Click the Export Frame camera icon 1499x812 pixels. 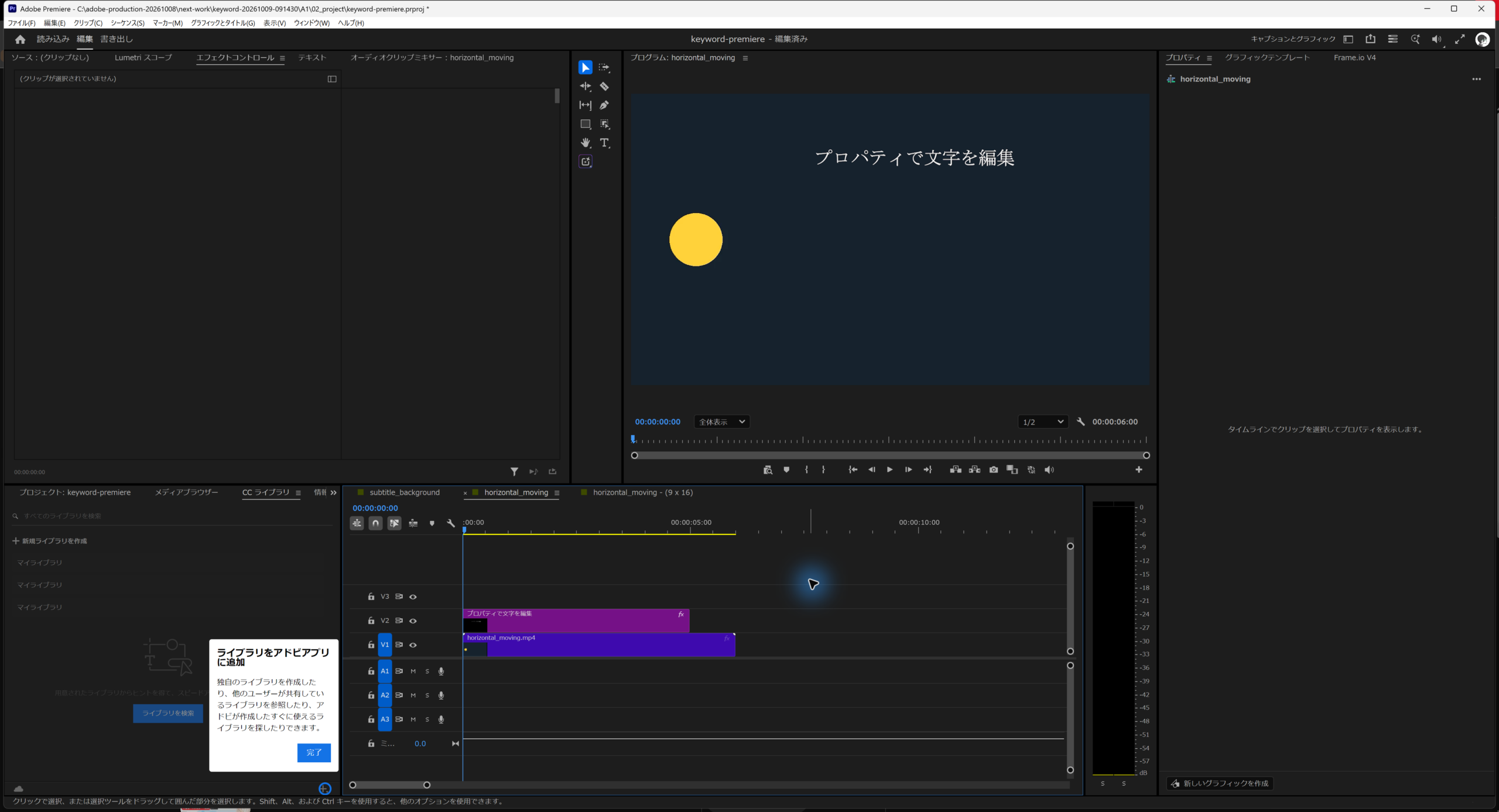pyautogui.click(x=994, y=470)
